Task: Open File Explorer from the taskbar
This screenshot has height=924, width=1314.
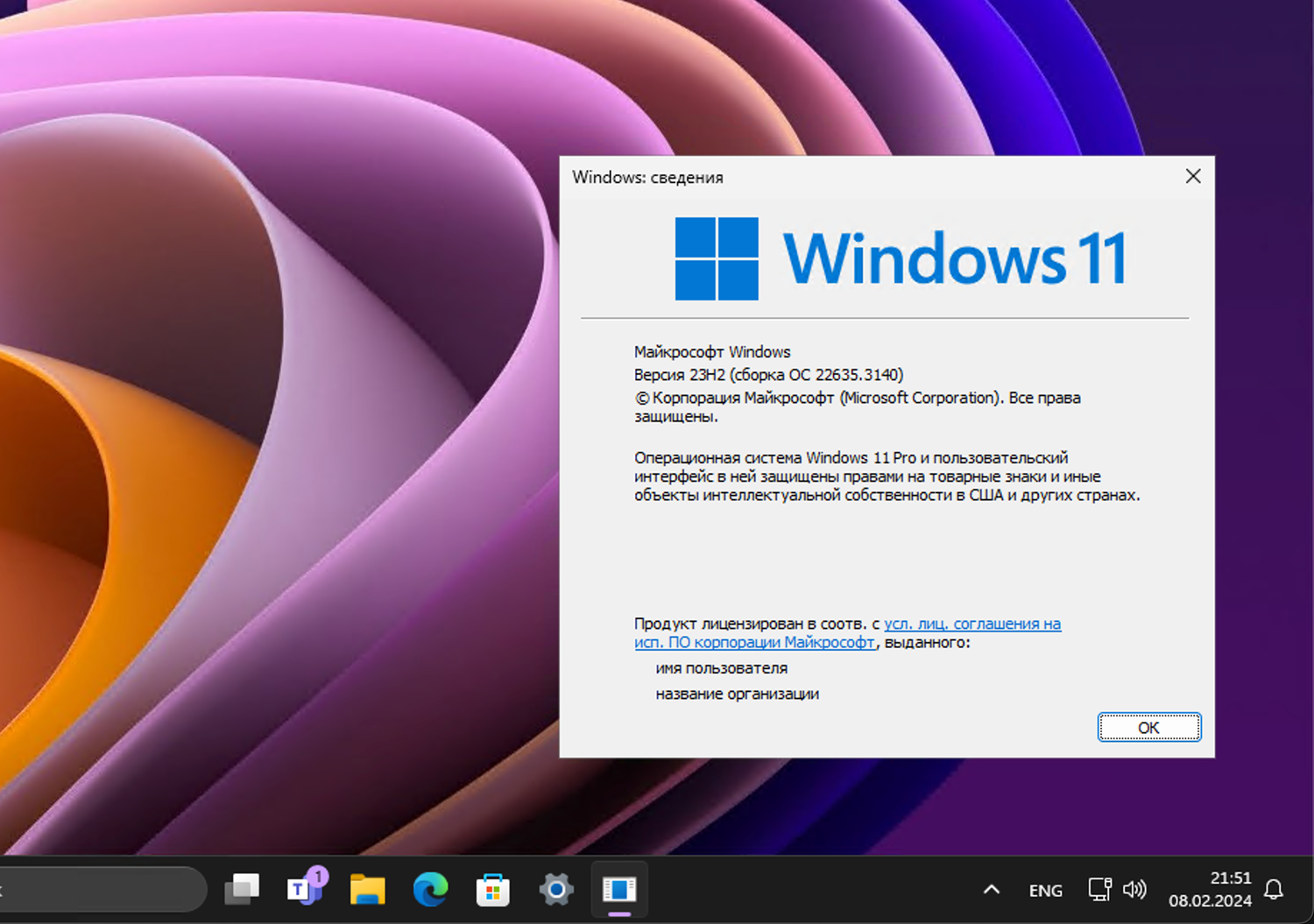Action: click(x=367, y=889)
